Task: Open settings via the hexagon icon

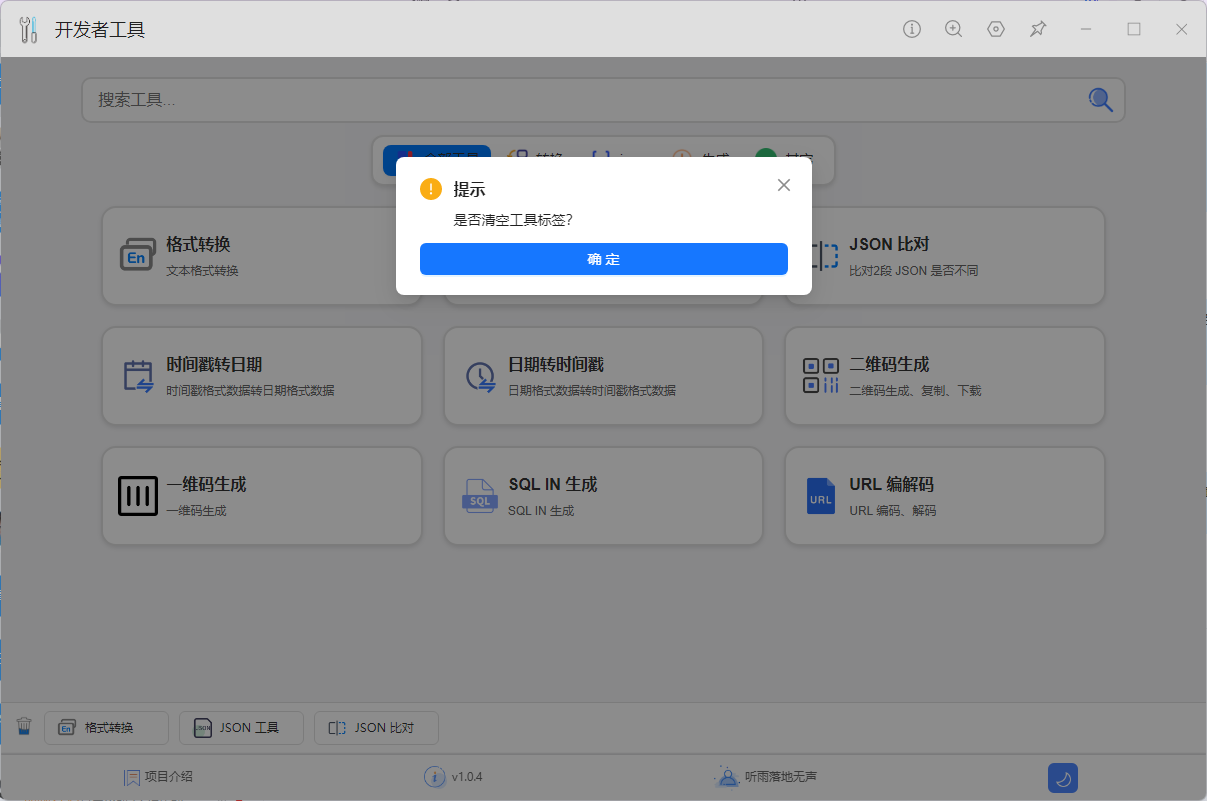Action: 996,29
